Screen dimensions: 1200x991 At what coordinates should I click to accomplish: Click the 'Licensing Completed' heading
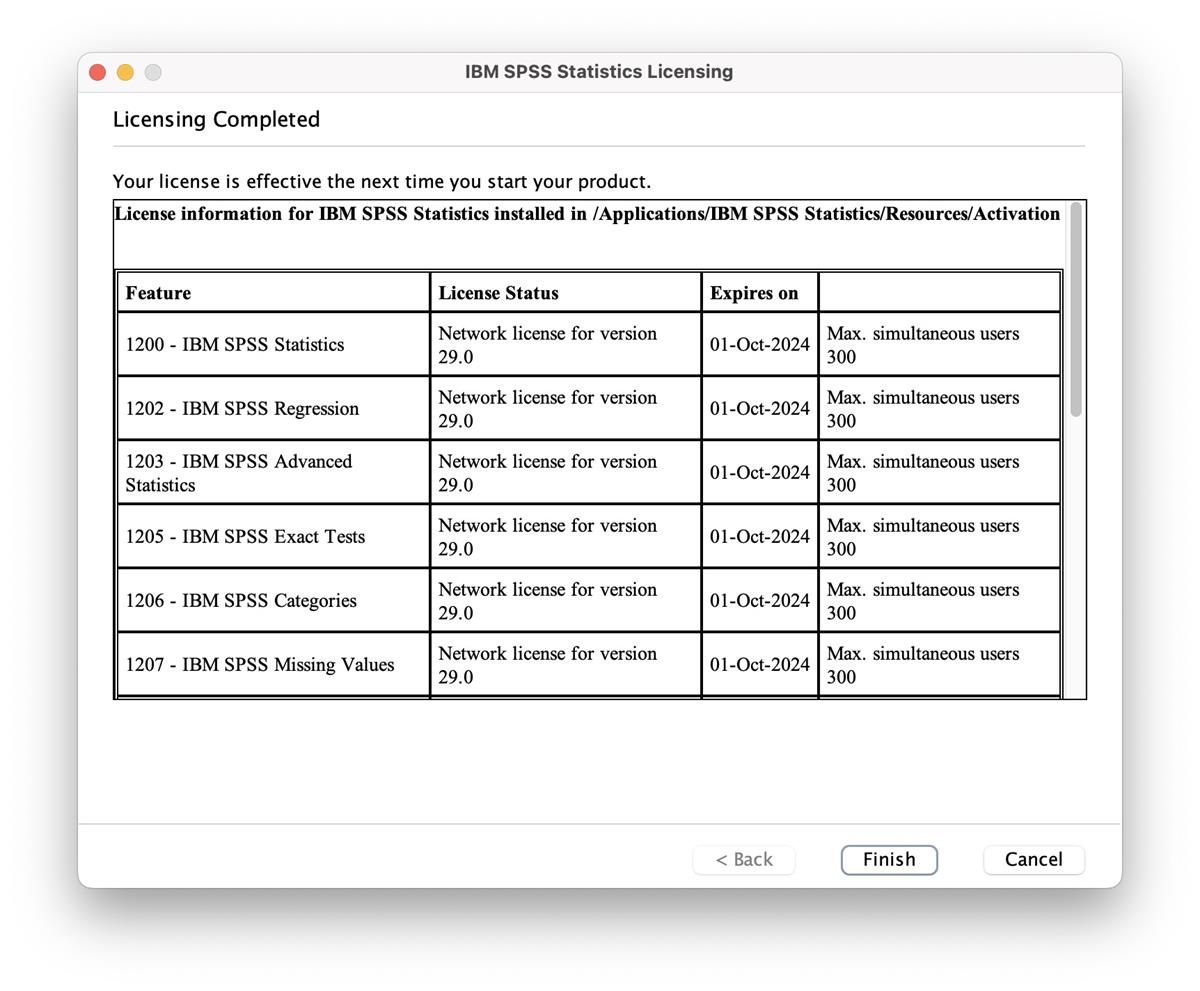(216, 119)
